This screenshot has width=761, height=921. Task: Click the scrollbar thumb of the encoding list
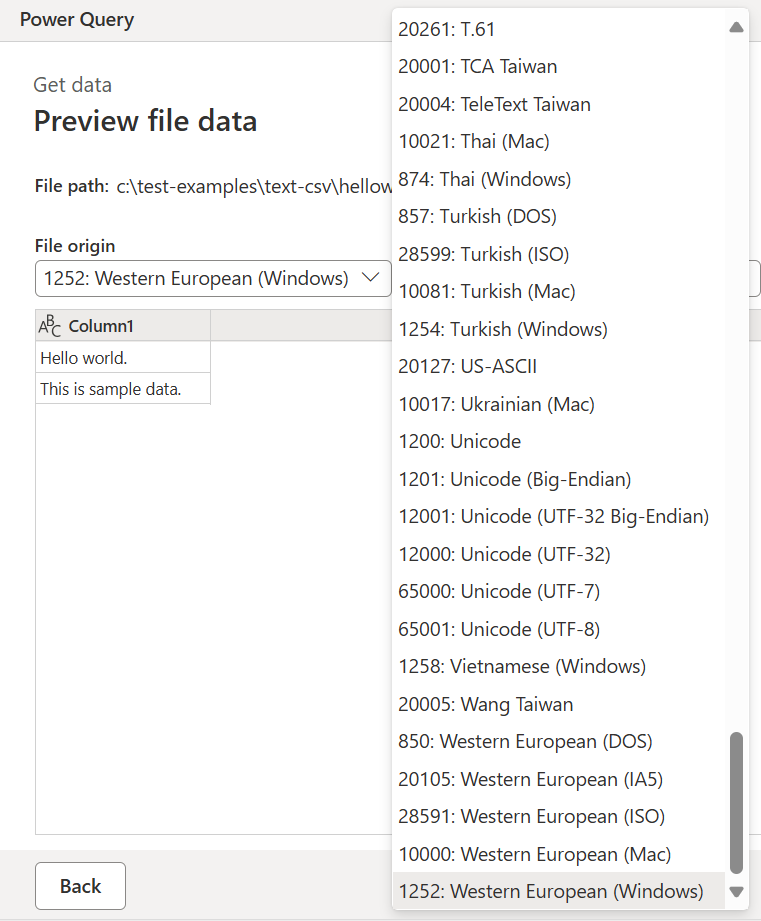(737, 800)
